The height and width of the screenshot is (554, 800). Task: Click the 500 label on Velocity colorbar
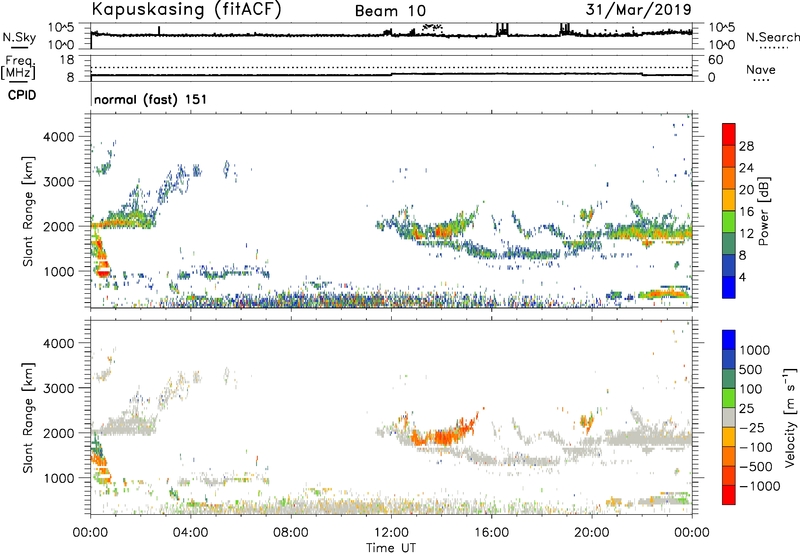click(x=751, y=369)
